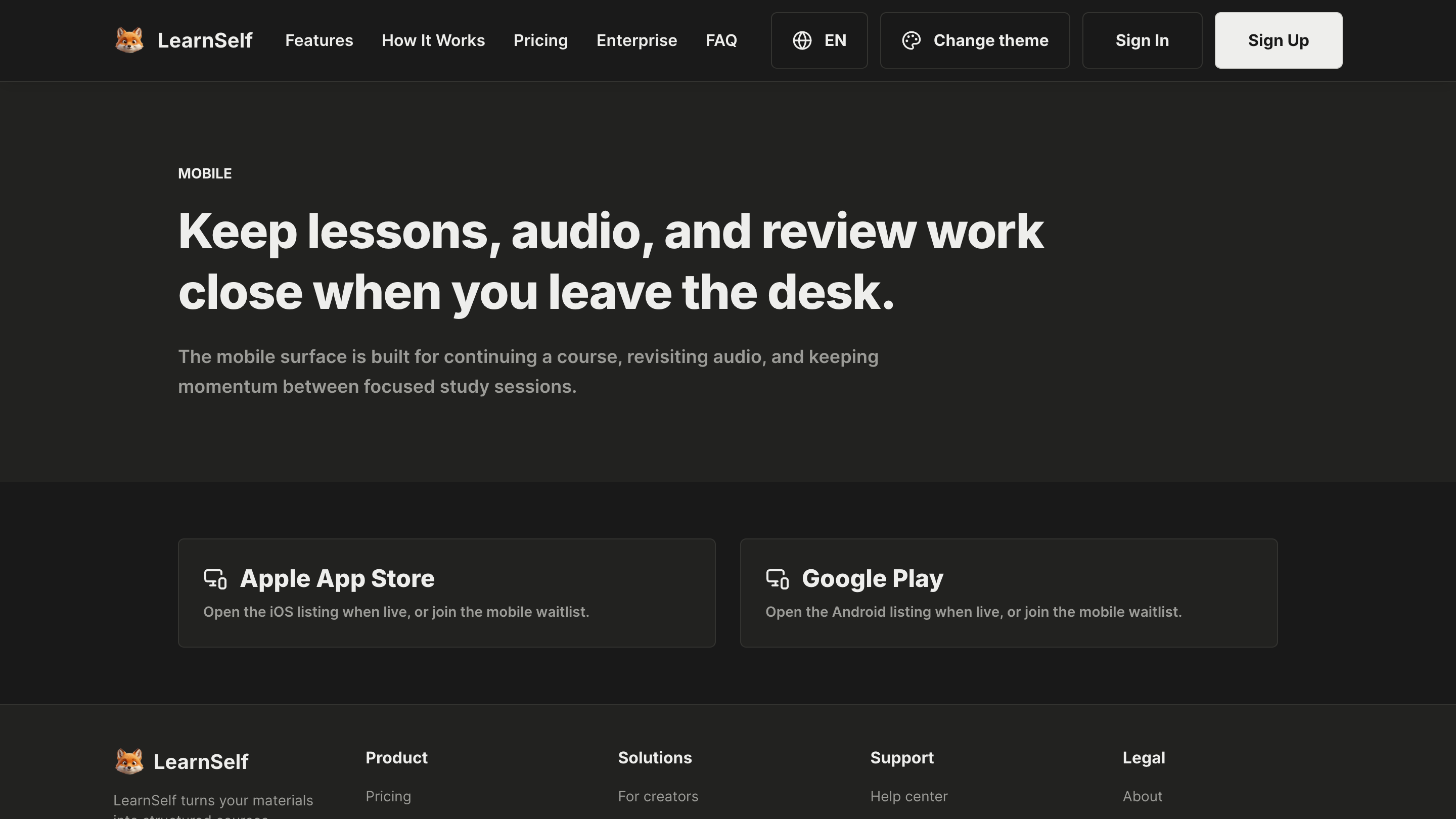Click the Sign Up button
This screenshot has width=1456, height=819.
[x=1278, y=40]
